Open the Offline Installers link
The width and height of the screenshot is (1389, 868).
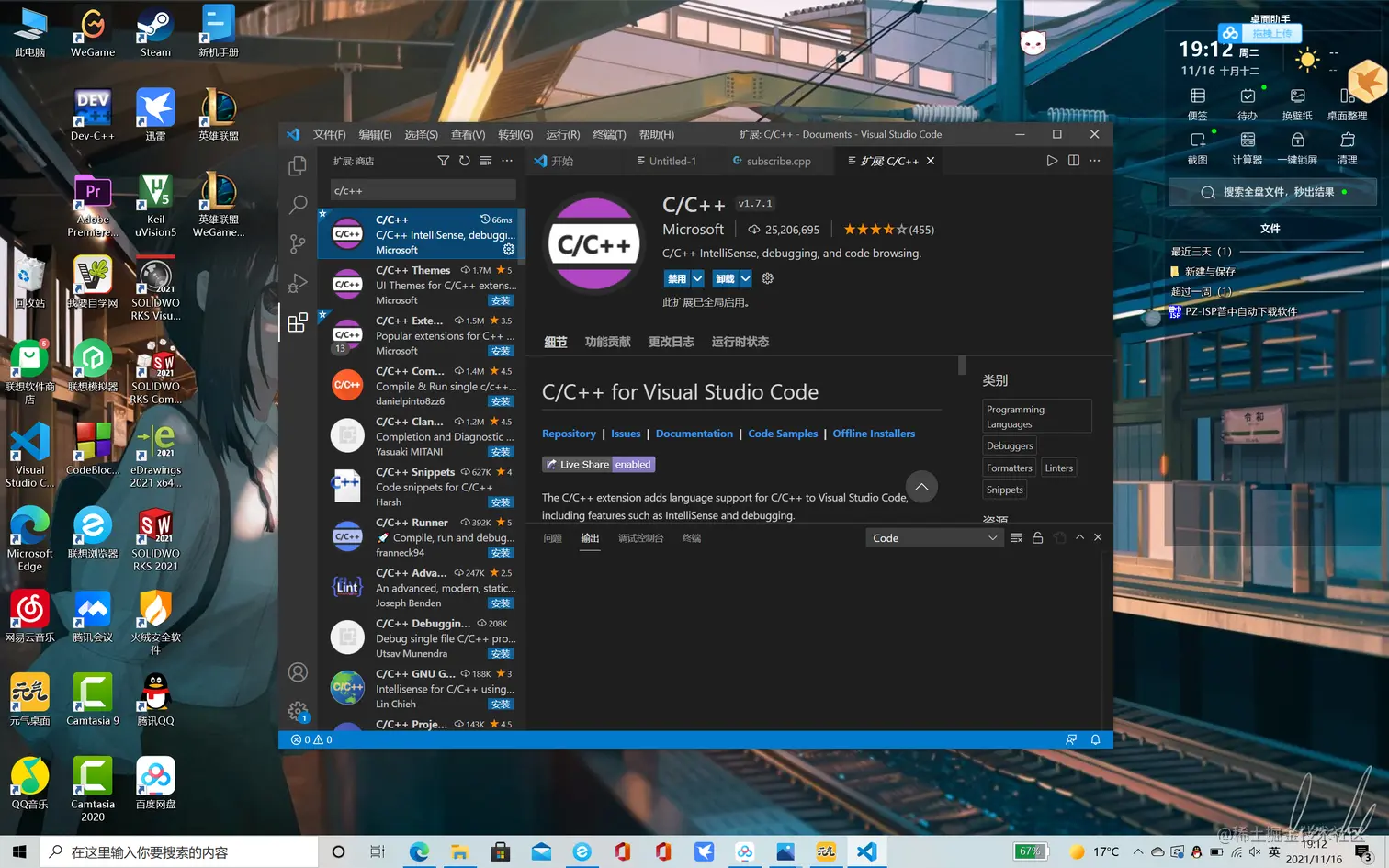(x=874, y=434)
